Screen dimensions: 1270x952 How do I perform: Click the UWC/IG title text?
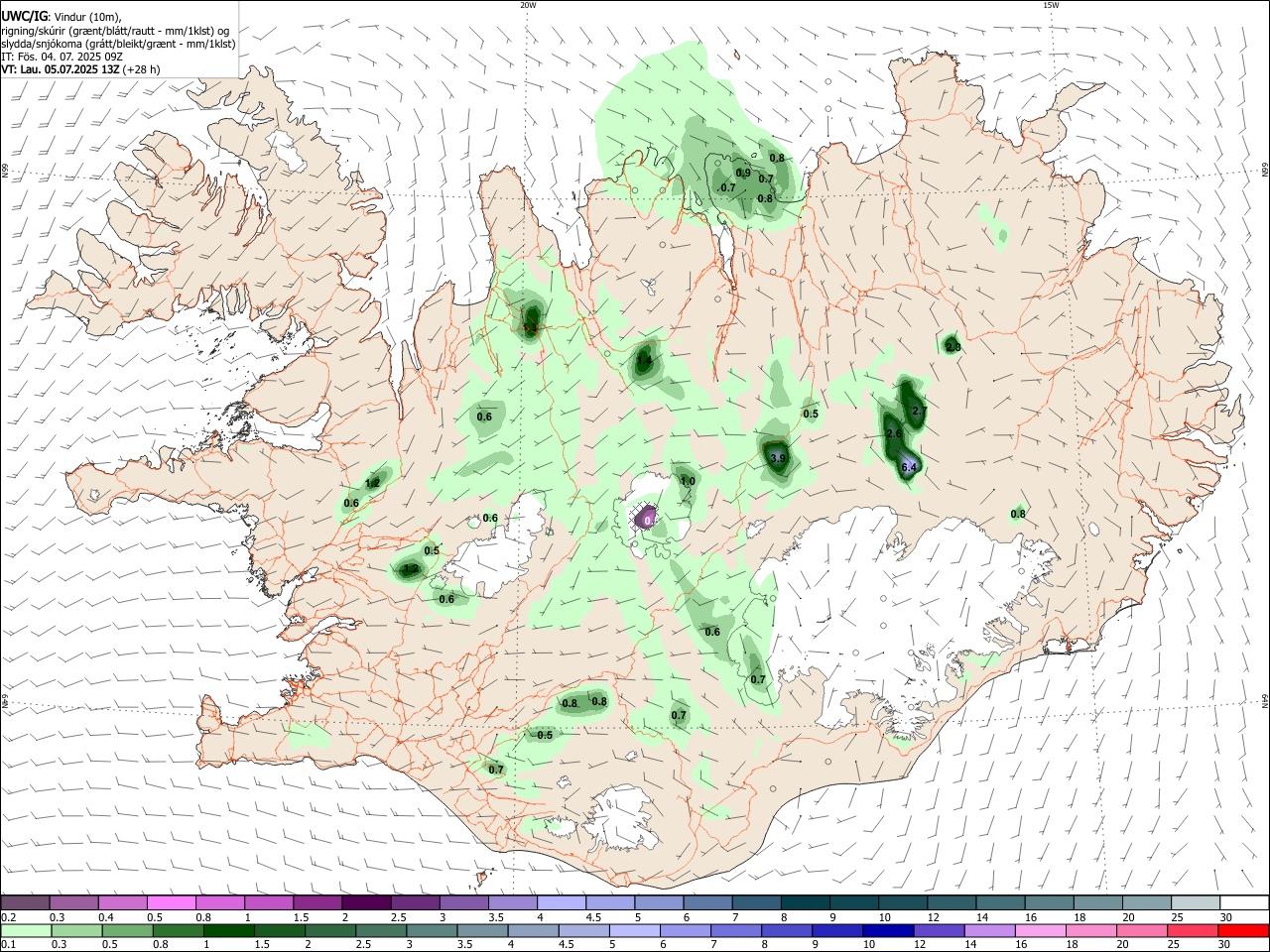pyautogui.click(x=24, y=16)
